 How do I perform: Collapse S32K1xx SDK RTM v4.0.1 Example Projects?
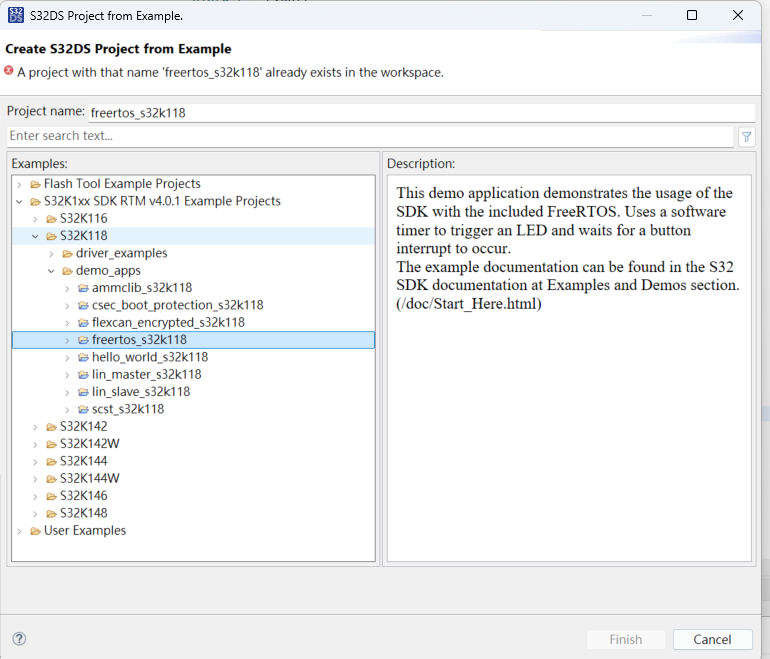(19, 201)
